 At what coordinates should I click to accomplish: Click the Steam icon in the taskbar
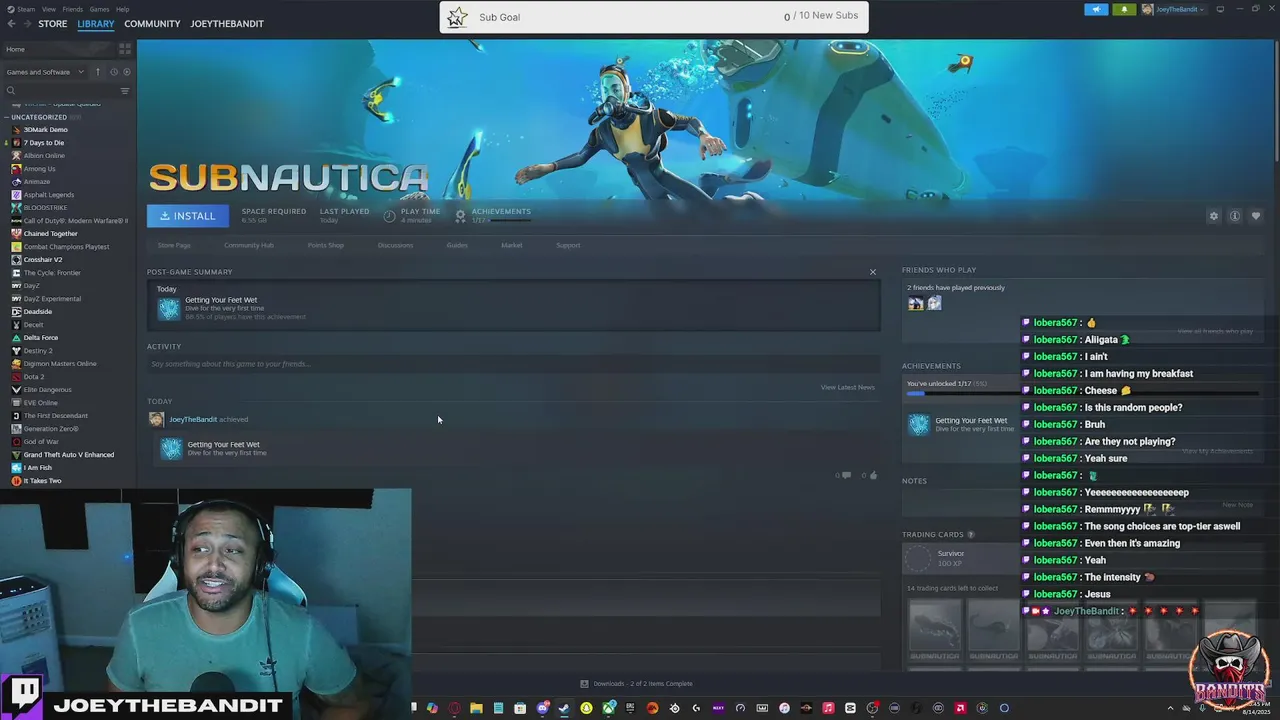(x=564, y=708)
